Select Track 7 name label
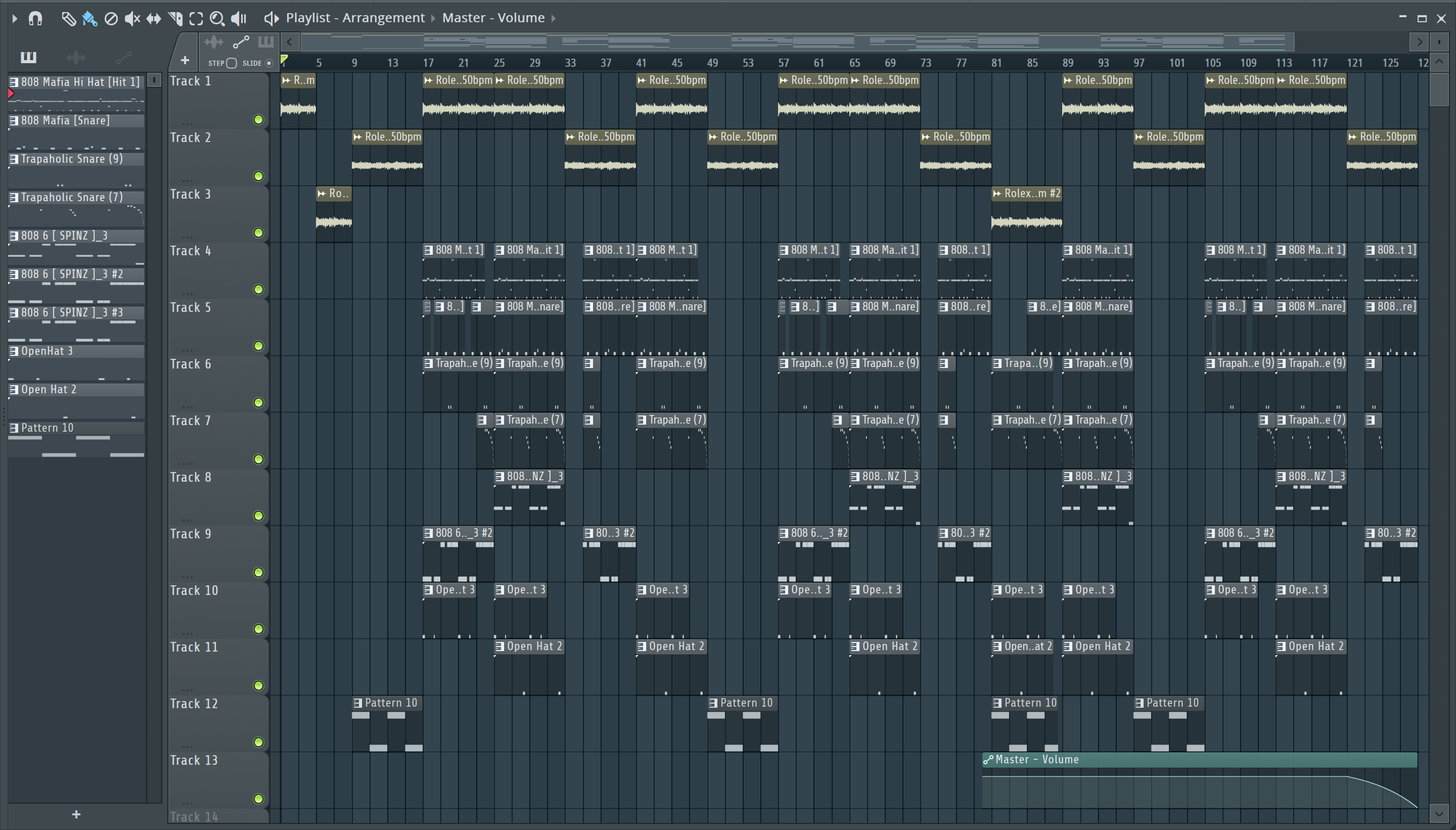 coord(191,421)
